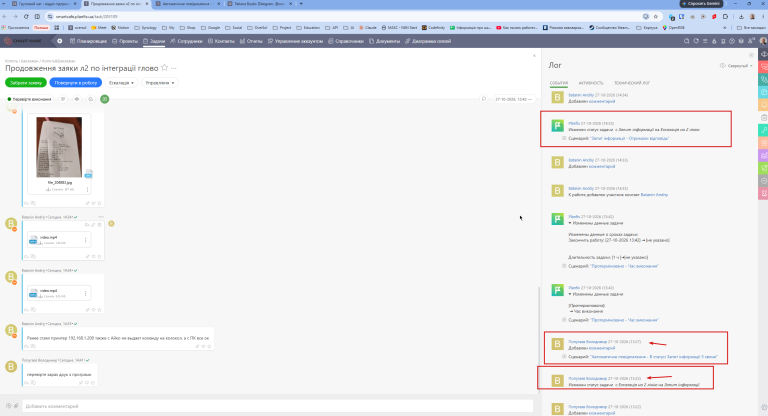
Task: Delete the 14:54 video comment with the trash icon
Action: click(99, 225)
